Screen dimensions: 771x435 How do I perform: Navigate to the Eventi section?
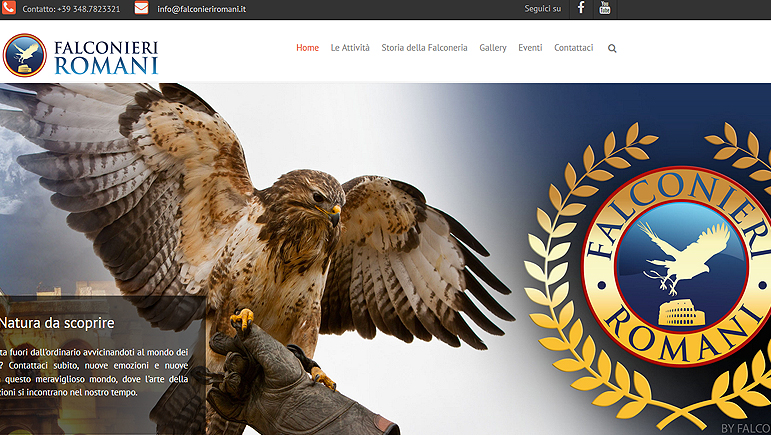pyautogui.click(x=530, y=48)
